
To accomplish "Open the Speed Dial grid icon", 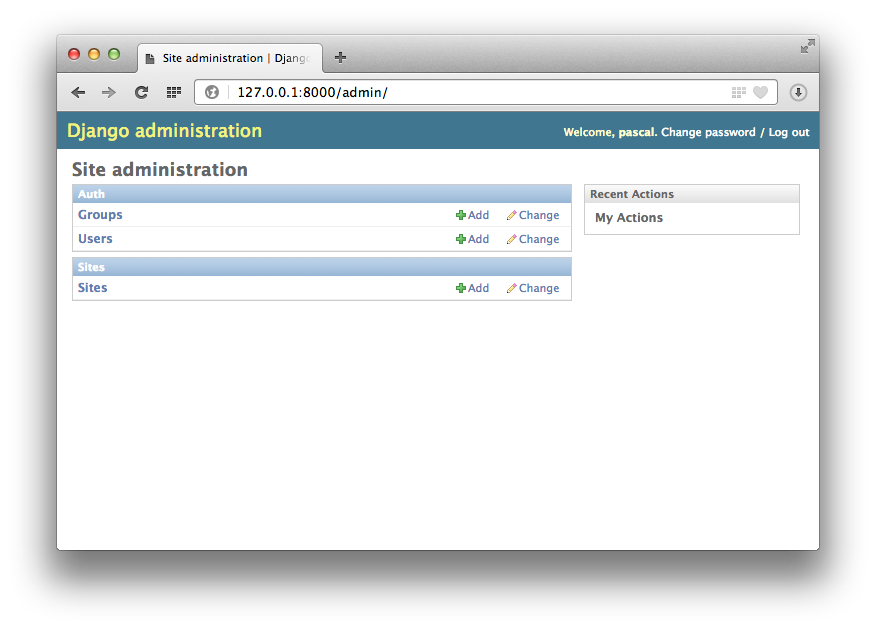I will pyautogui.click(x=174, y=92).
